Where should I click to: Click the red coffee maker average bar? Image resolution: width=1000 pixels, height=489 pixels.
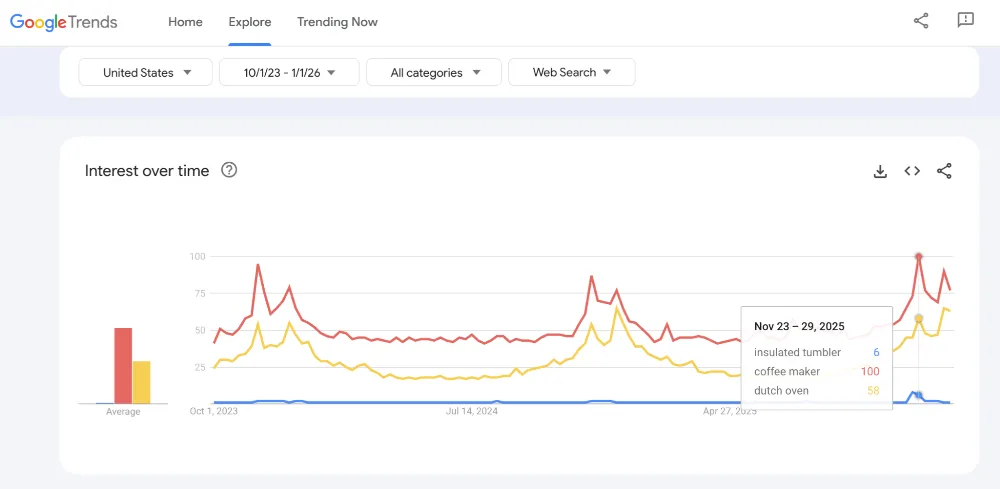coord(123,366)
